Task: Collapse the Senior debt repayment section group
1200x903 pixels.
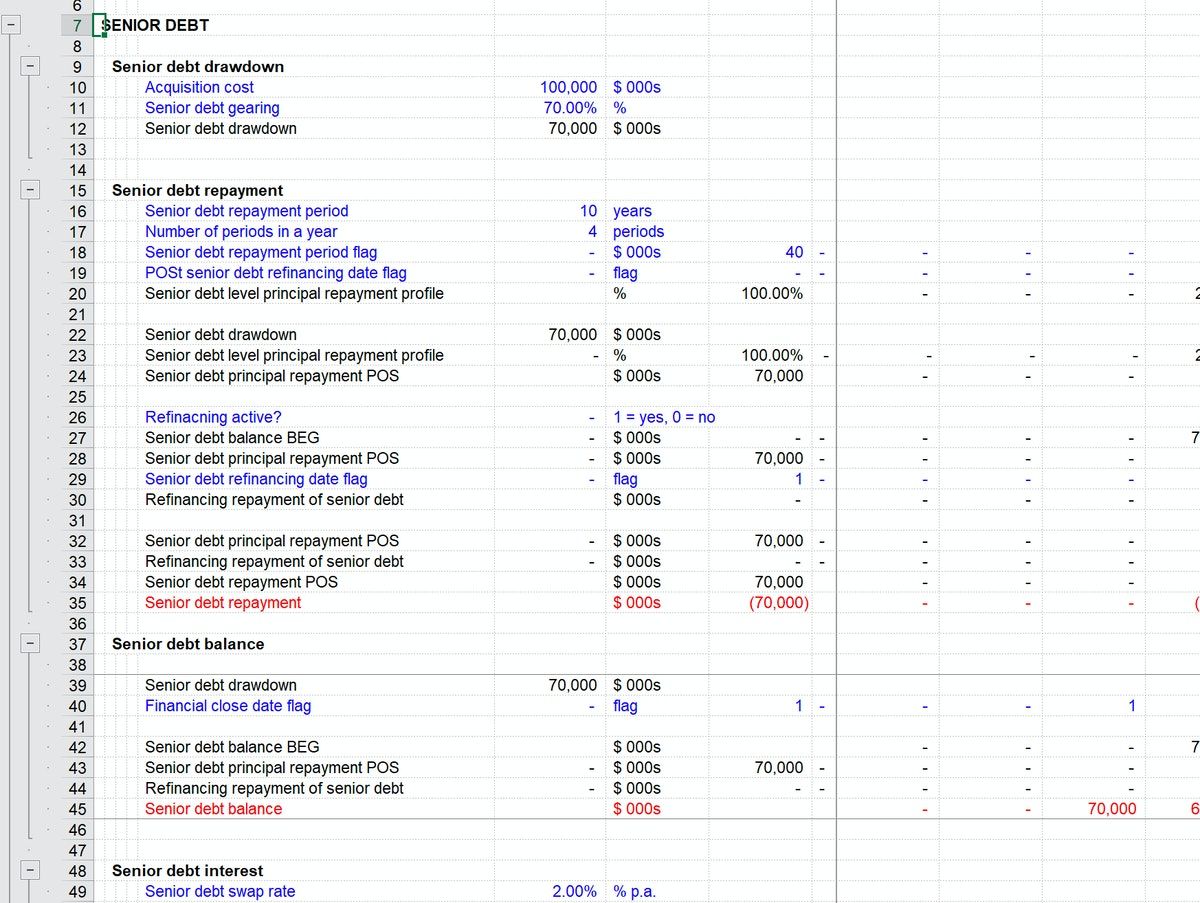Action: [30, 190]
